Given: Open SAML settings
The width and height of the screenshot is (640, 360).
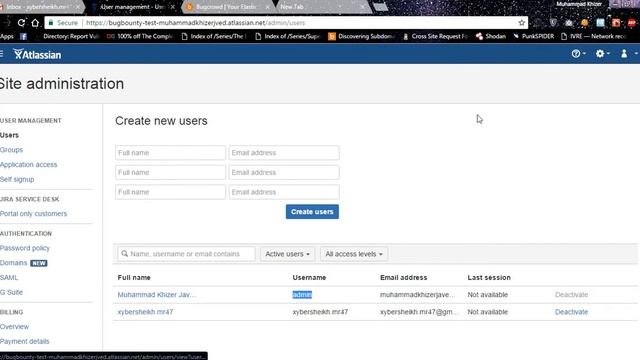Looking at the screenshot, I should click(9, 278).
